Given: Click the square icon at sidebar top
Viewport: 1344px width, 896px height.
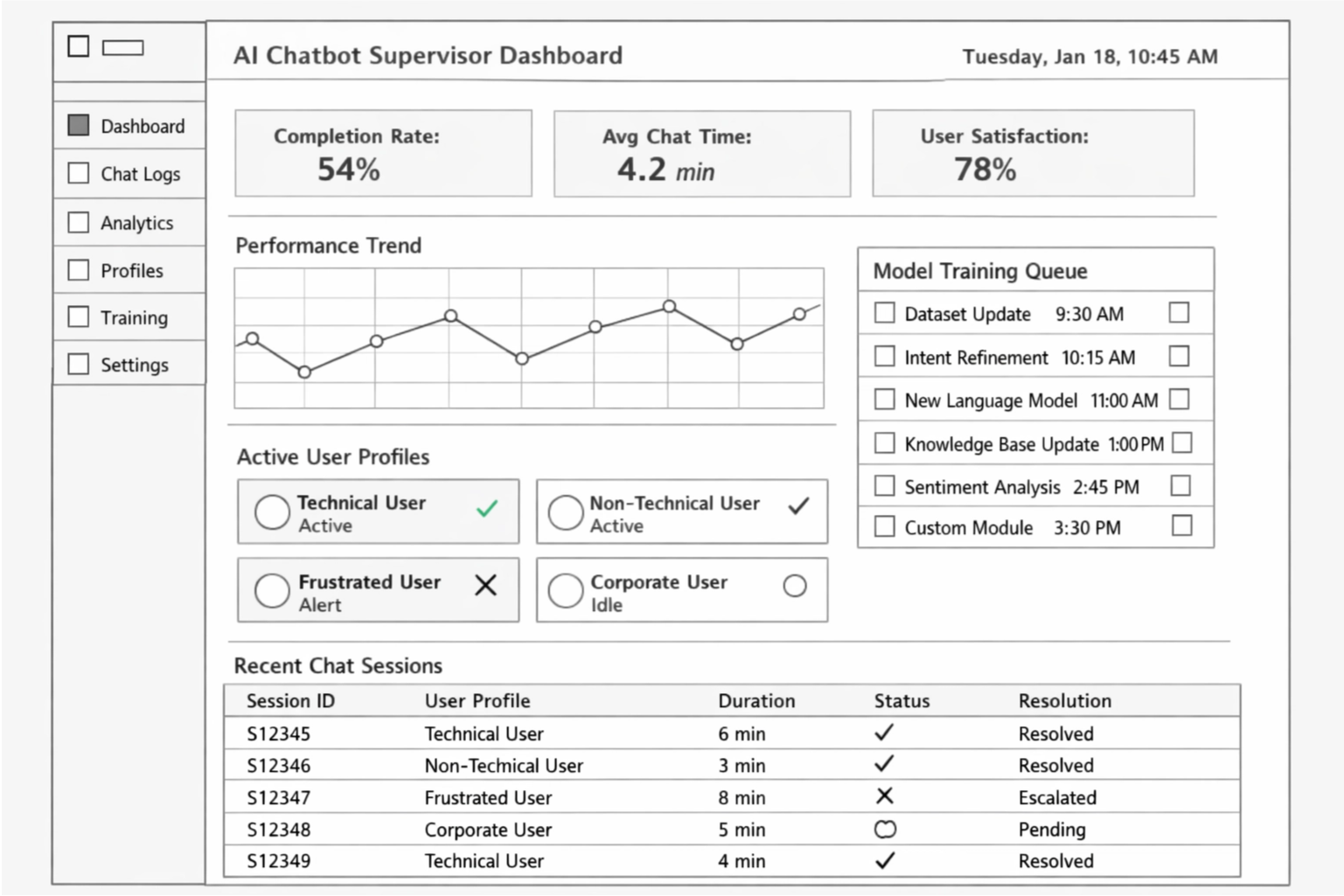Looking at the screenshot, I should (x=79, y=46).
